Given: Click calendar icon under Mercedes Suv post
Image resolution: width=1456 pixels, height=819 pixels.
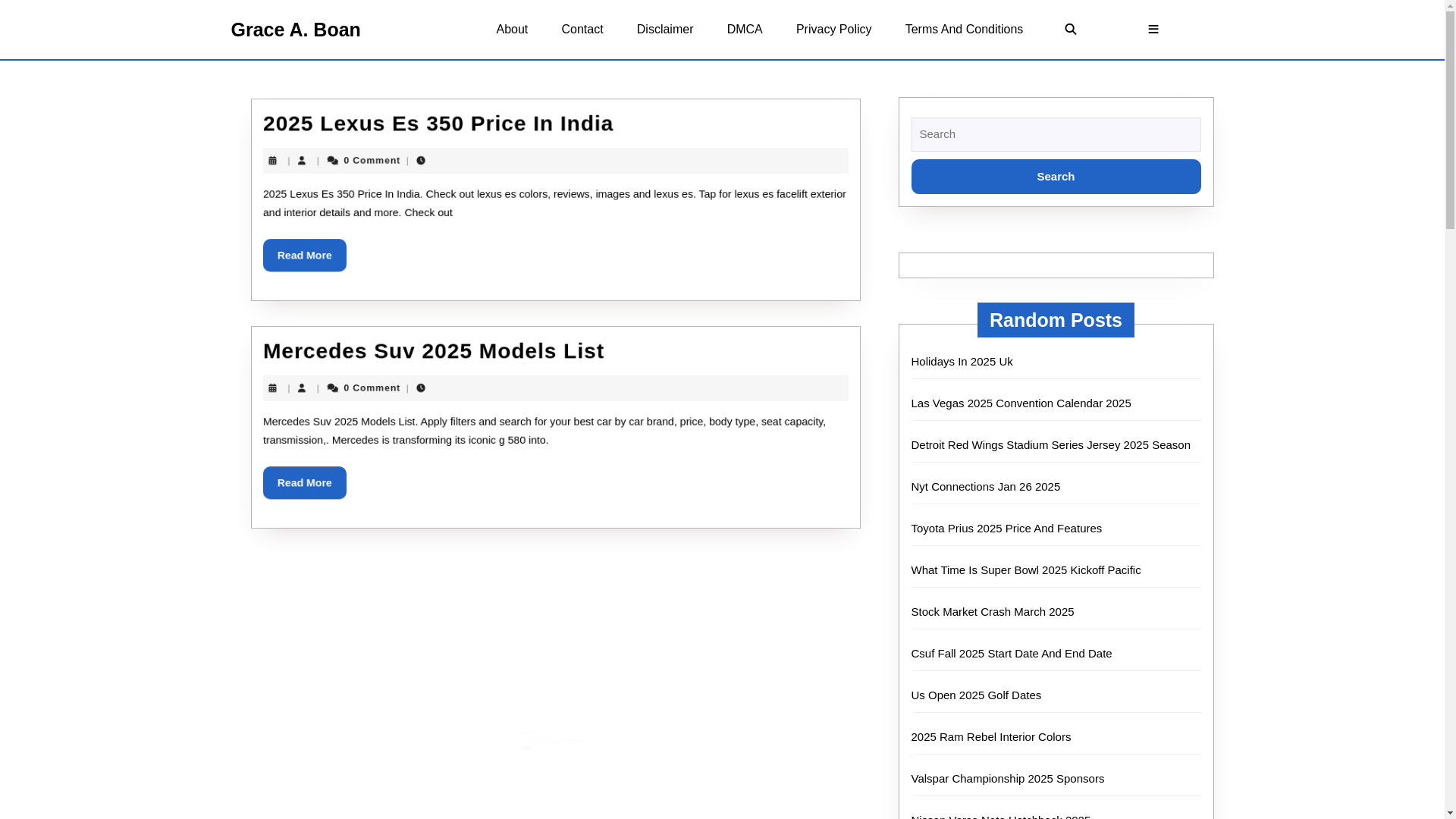Looking at the screenshot, I should pyautogui.click(x=273, y=388).
